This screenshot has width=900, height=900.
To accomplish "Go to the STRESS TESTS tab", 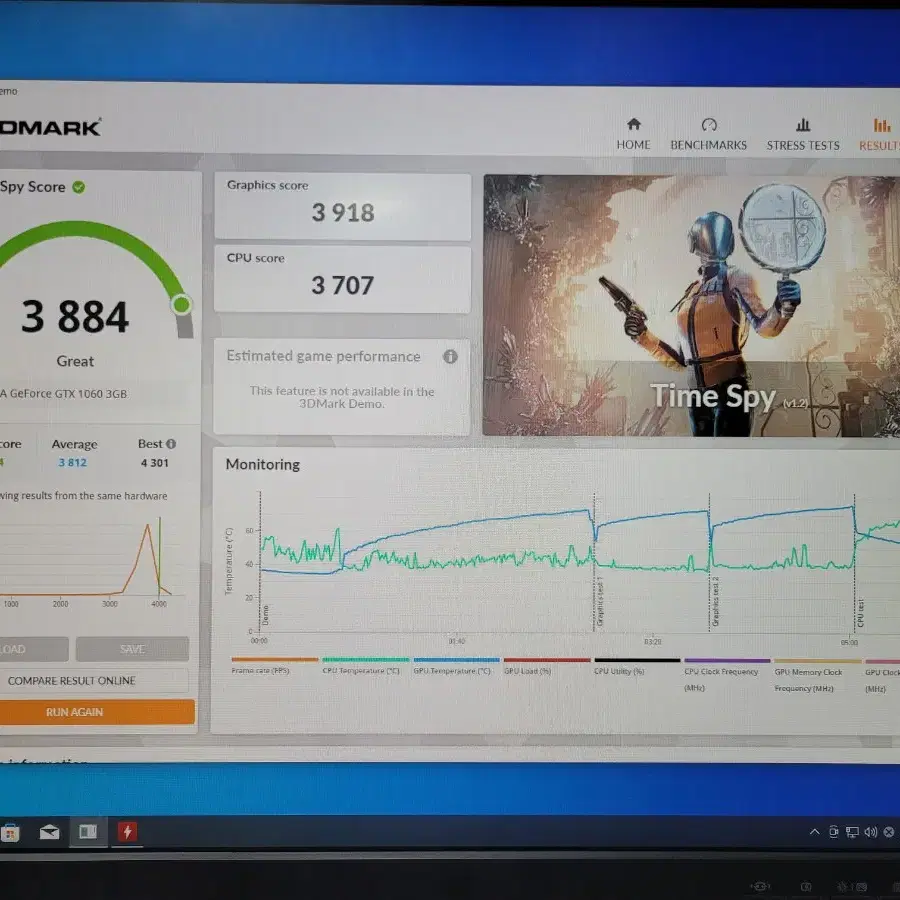I will click(803, 134).
